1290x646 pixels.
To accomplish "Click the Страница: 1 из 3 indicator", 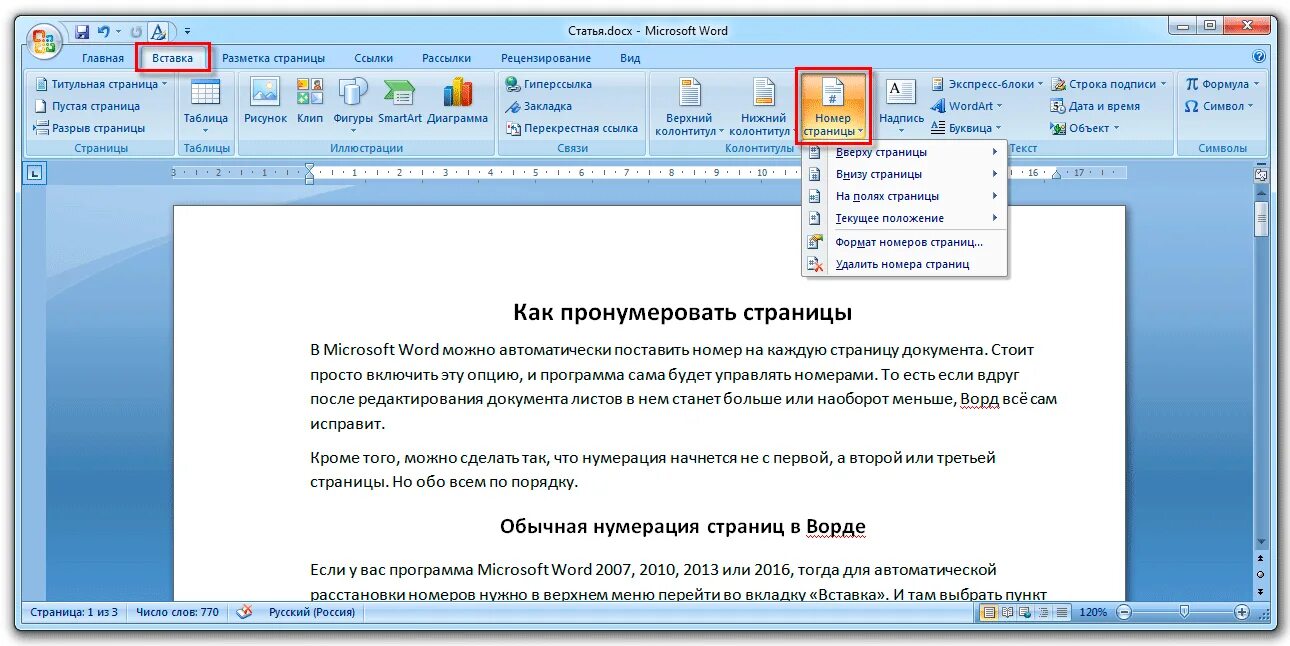I will tap(74, 612).
